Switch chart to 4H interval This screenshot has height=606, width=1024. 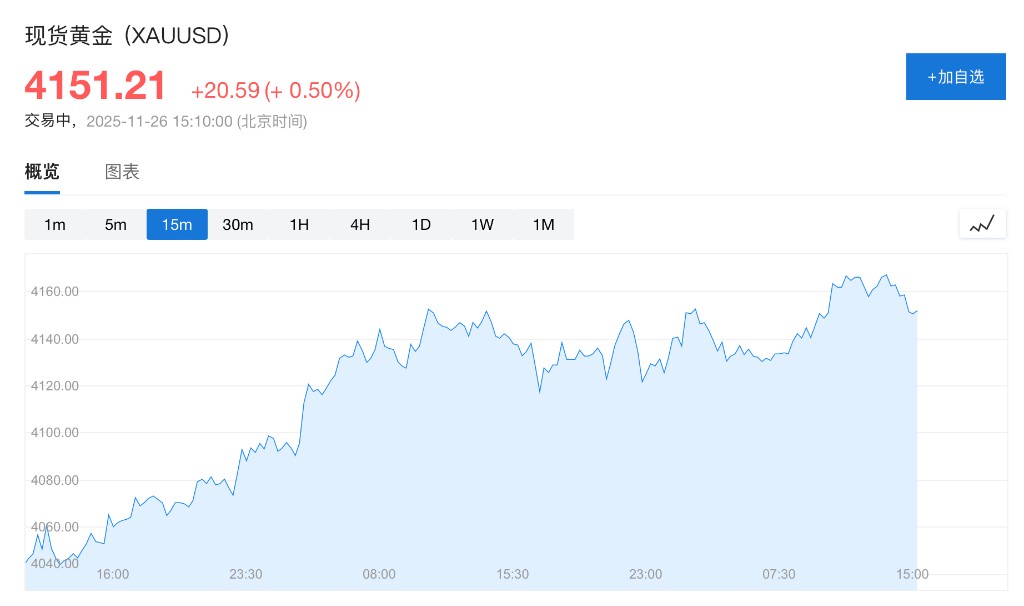tap(360, 225)
